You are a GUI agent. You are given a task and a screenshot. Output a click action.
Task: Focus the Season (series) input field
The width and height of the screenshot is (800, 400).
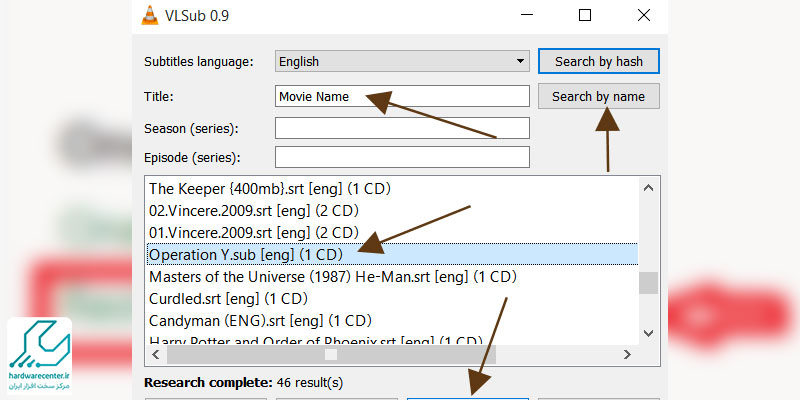click(x=402, y=128)
